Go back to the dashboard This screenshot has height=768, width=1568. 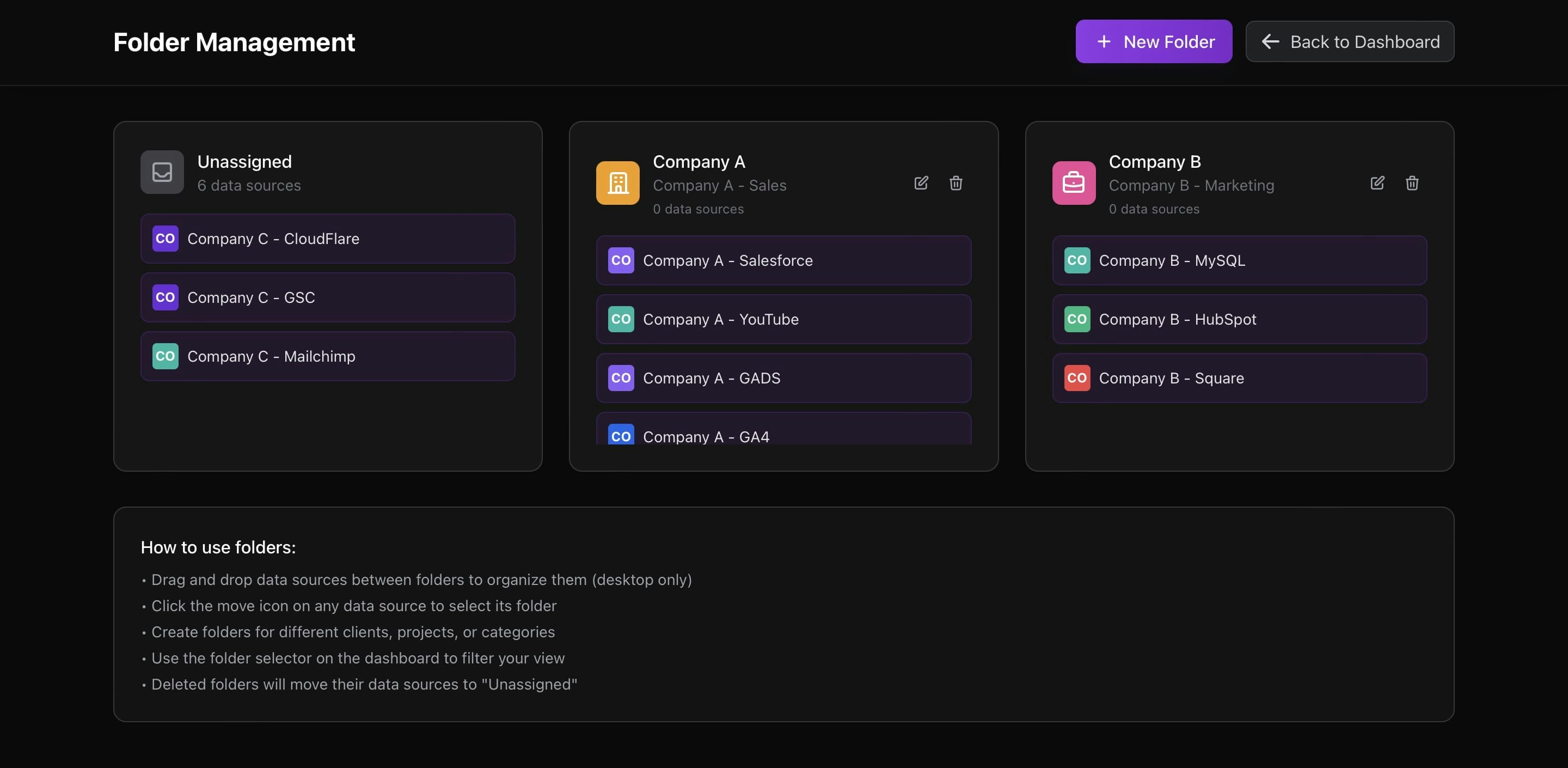(x=1350, y=41)
